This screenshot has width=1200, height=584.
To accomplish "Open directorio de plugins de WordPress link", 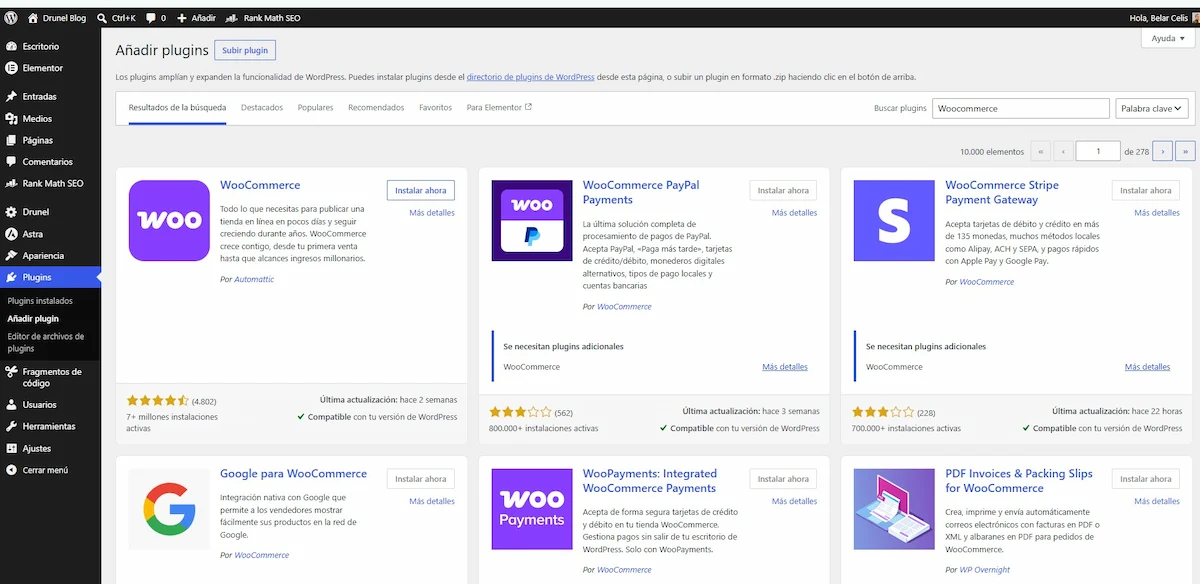I will tap(530, 77).
